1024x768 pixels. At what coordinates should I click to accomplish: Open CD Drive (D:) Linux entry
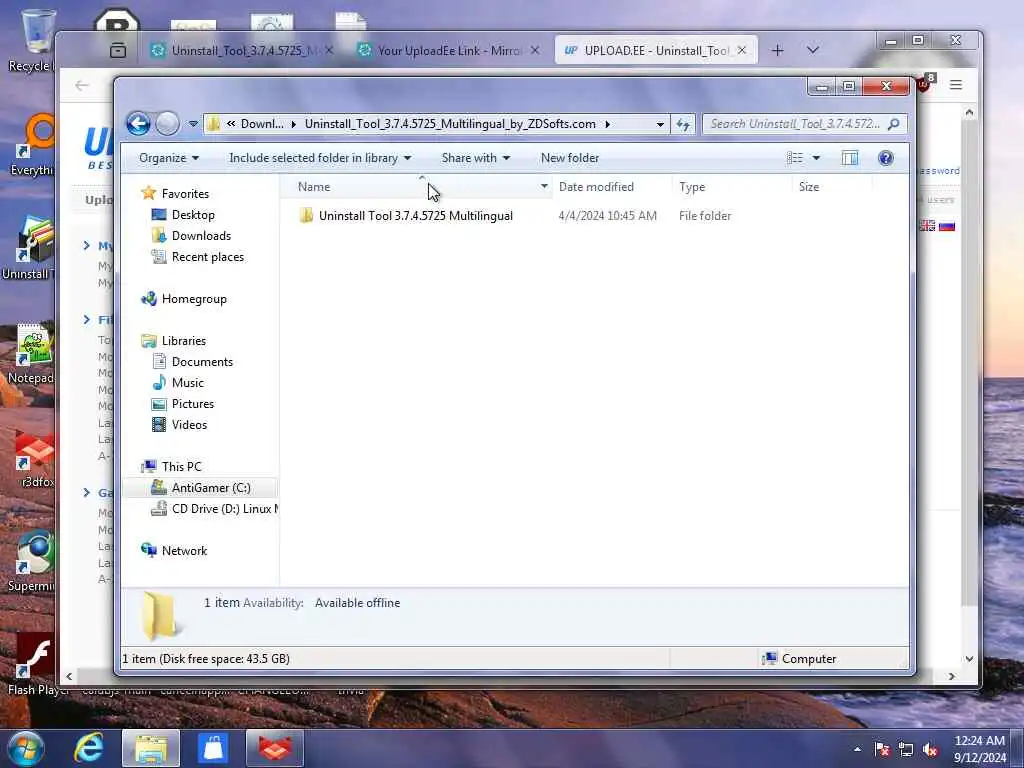(x=225, y=509)
